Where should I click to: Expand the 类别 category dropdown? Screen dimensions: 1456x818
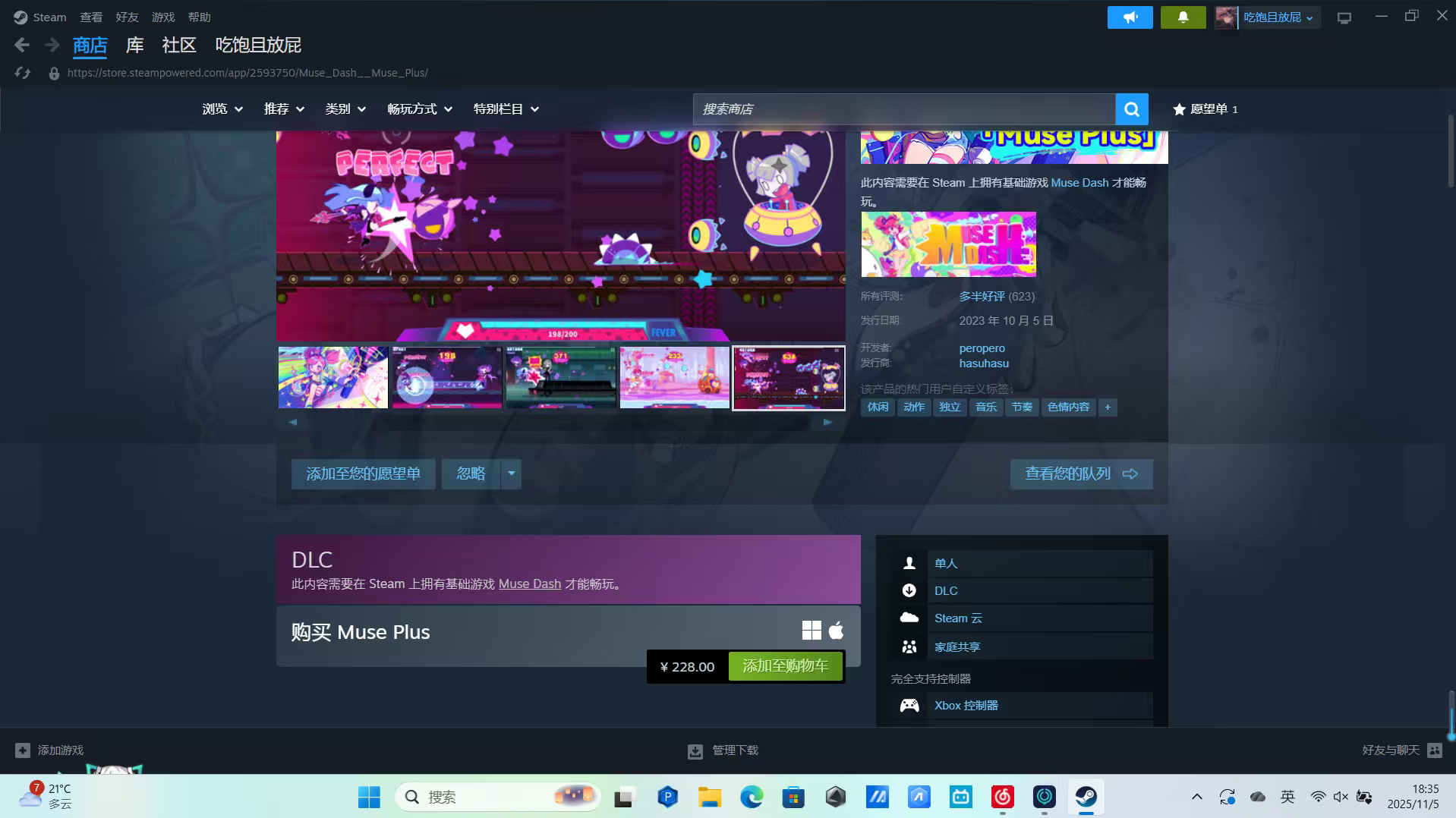click(x=345, y=109)
